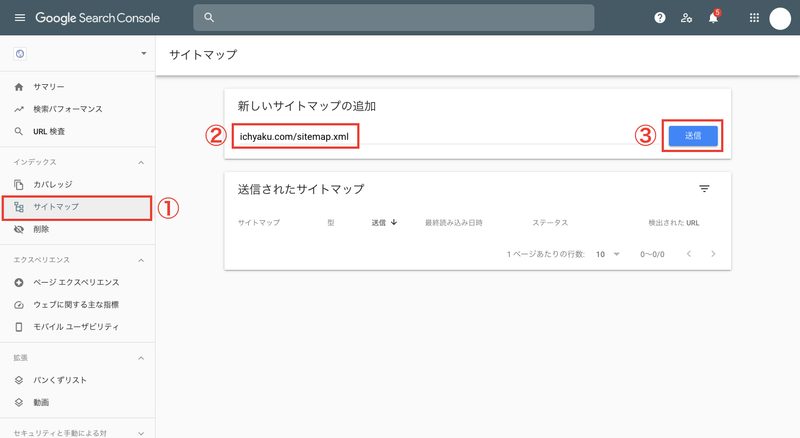Screen dimensions: 800x438
Task: Open the filter icon for submitted sitemaps
Action: tap(704, 189)
